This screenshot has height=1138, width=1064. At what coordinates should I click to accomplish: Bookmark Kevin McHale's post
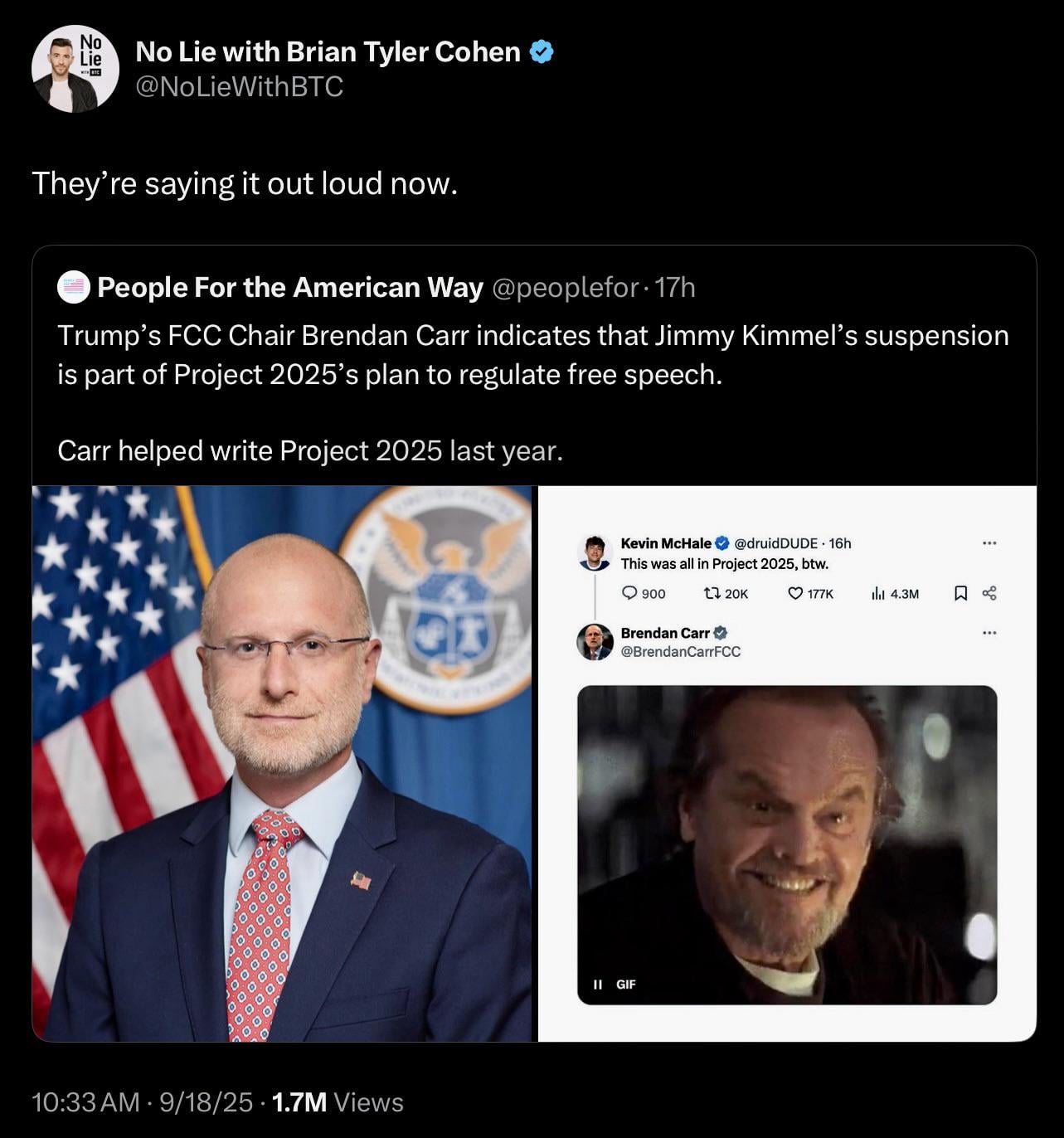[960, 593]
